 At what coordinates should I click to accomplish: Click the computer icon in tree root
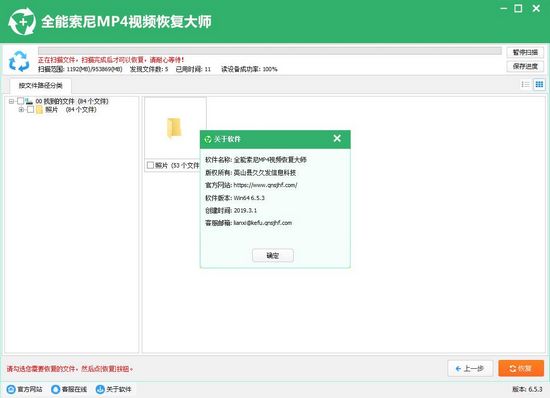pyautogui.click(x=29, y=101)
